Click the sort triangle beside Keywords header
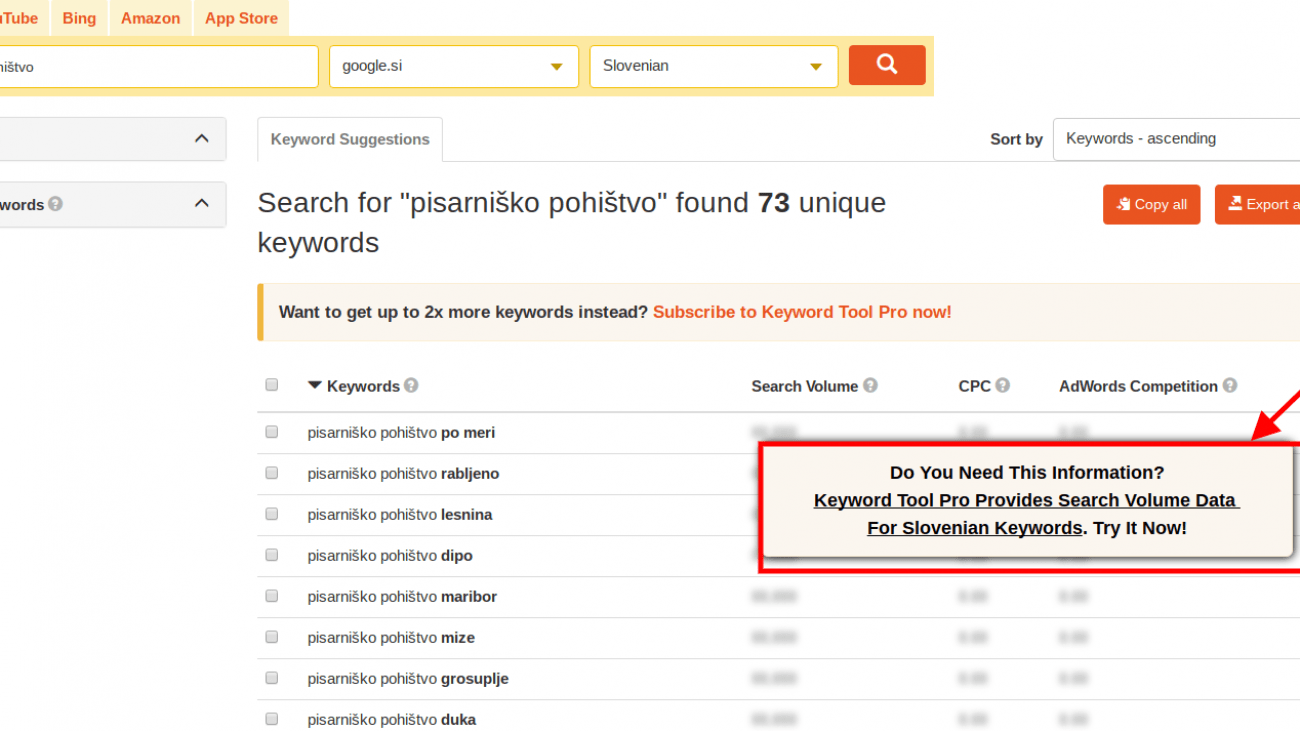1300x731 pixels. (315, 386)
